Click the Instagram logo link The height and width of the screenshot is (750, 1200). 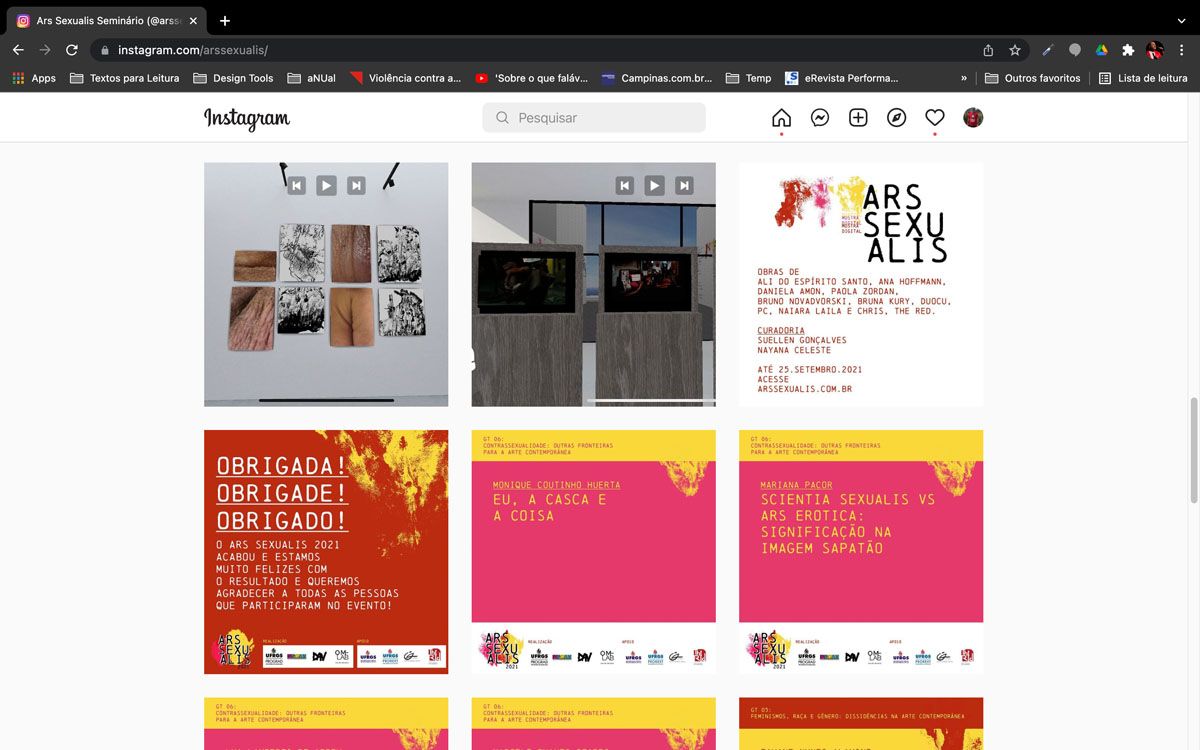247,118
